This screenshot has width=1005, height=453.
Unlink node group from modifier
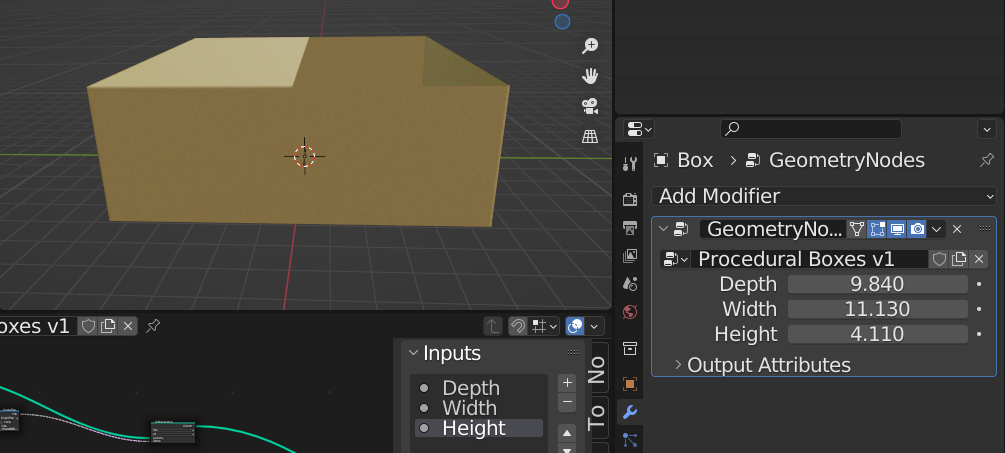[979, 259]
